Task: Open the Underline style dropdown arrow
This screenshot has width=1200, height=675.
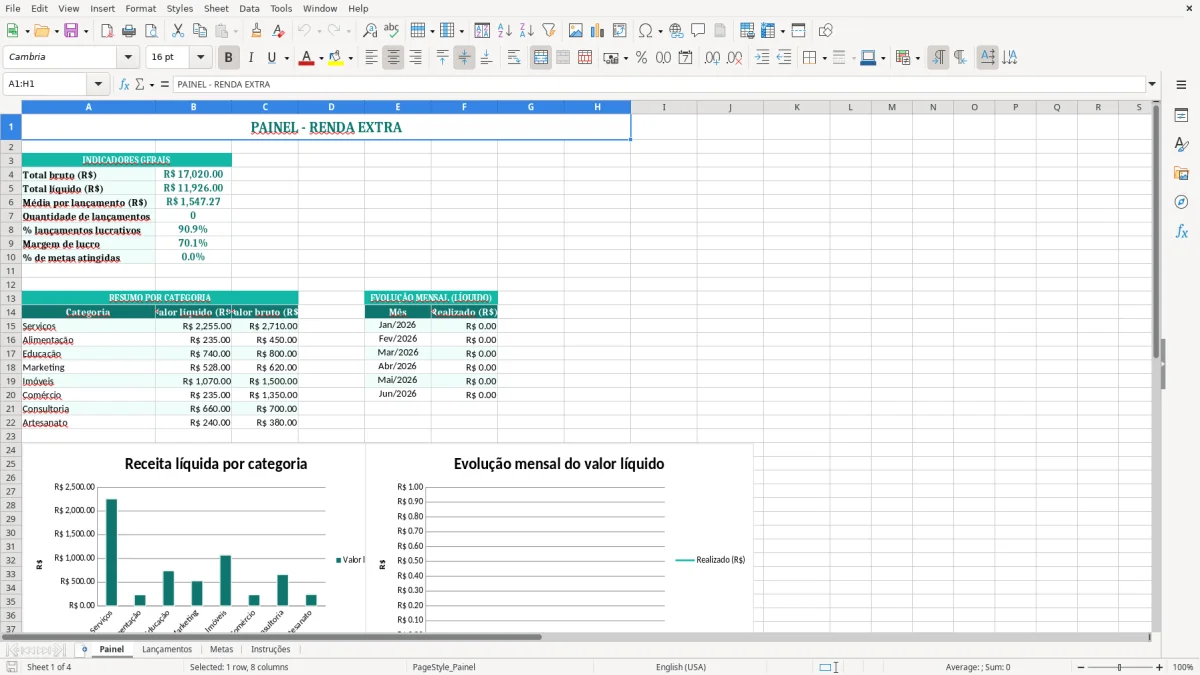Action: tap(286, 58)
